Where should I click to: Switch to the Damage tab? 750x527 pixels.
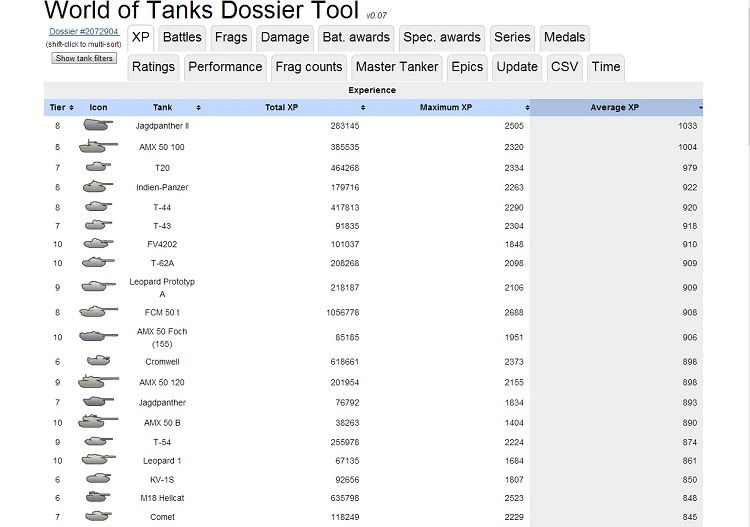pos(285,37)
